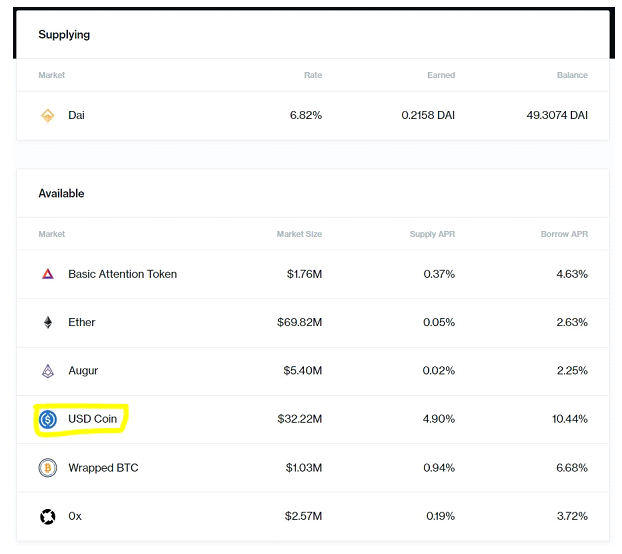Click the Wrapped BTC icon
The height and width of the screenshot is (554, 622).
pyautogui.click(x=47, y=468)
